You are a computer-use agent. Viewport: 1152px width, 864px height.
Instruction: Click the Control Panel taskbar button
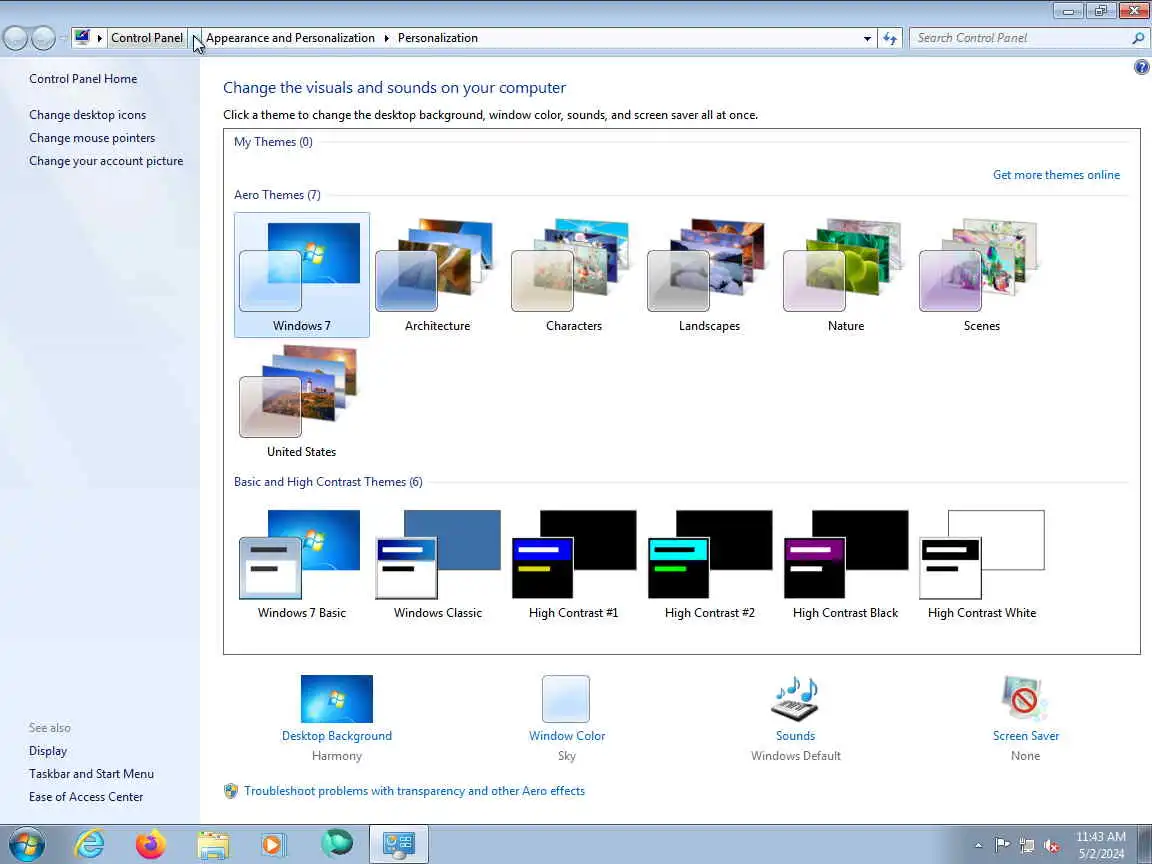(399, 844)
